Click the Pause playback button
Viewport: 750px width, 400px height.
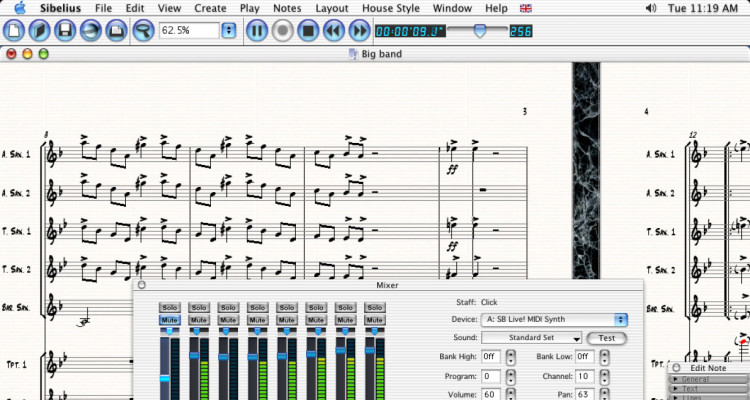pos(256,31)
